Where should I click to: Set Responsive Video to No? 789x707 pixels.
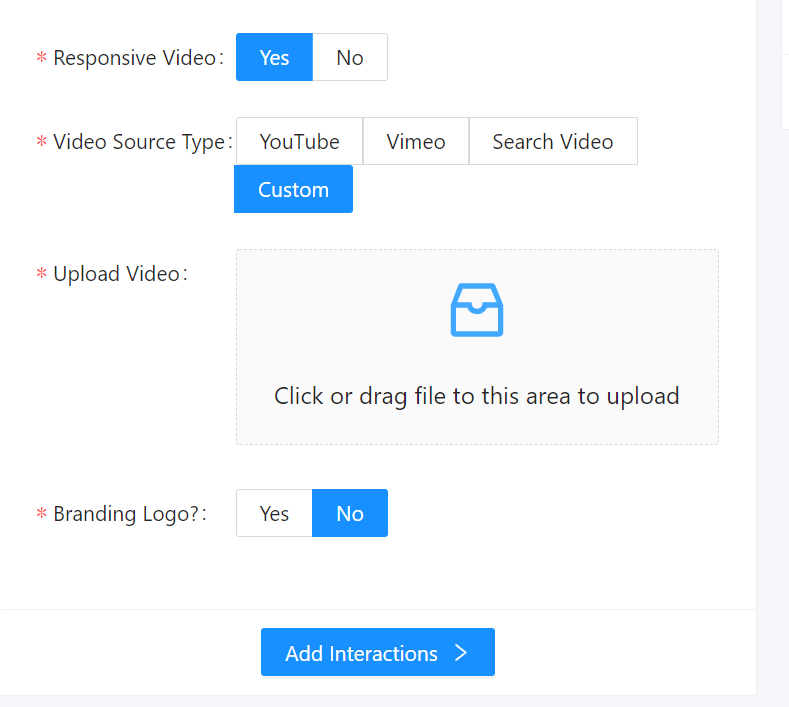click(x=350, y=57)
